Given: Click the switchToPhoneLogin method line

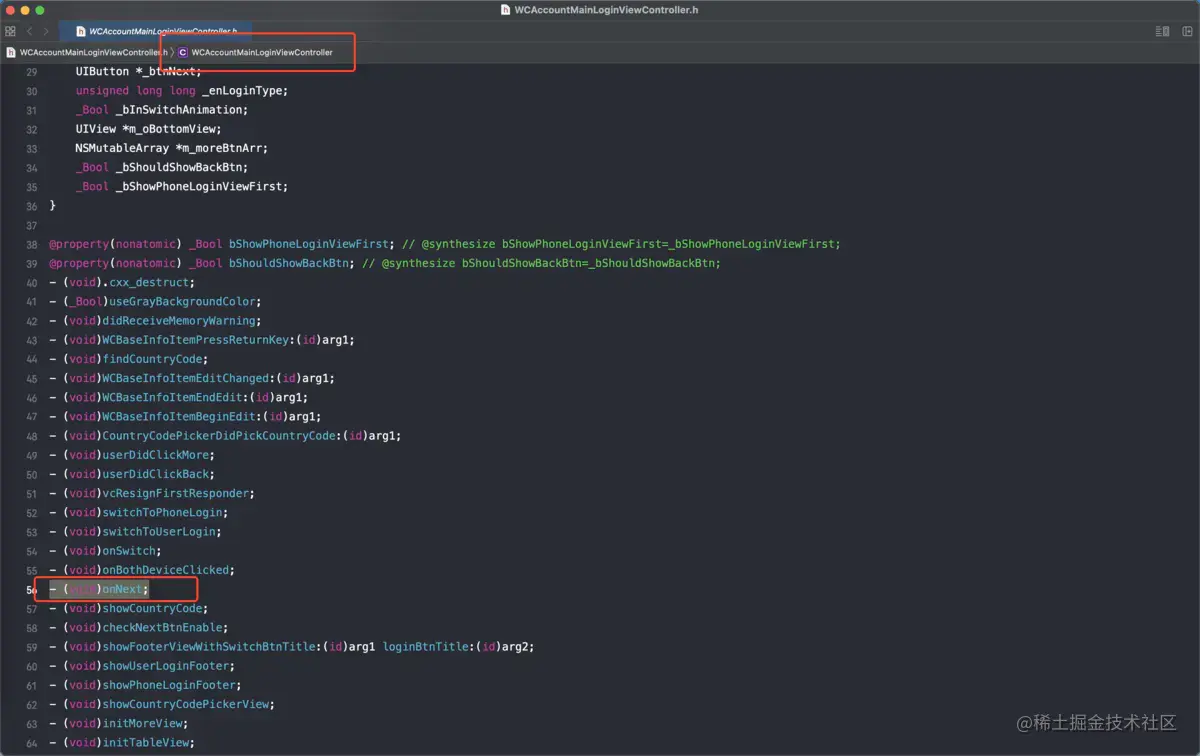Looking at the screenshot, I should click(139, 512).
